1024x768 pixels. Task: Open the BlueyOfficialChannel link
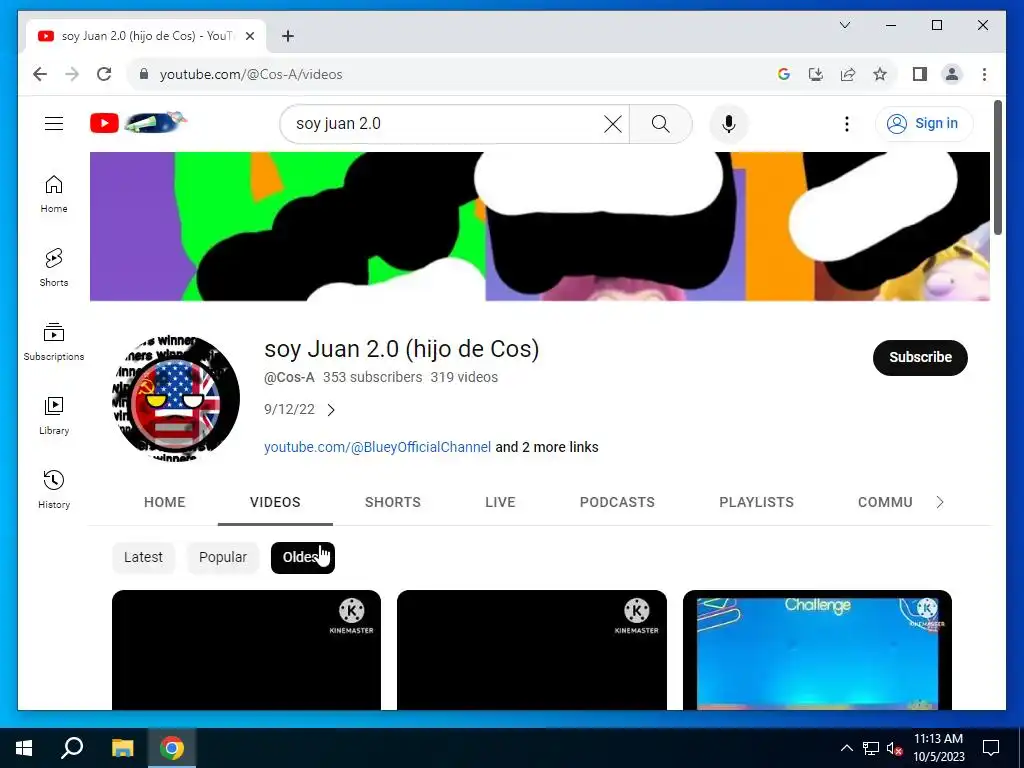pyautogui.click(x=377, y=447)
